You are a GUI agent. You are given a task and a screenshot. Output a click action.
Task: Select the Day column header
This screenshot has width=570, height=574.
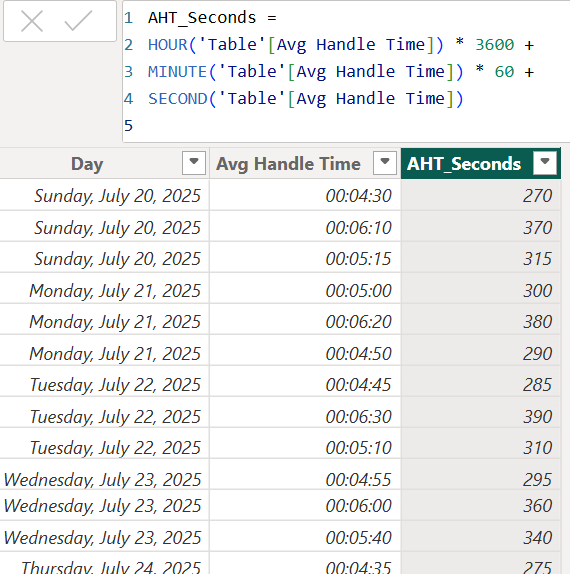click(x=87, y=164)
